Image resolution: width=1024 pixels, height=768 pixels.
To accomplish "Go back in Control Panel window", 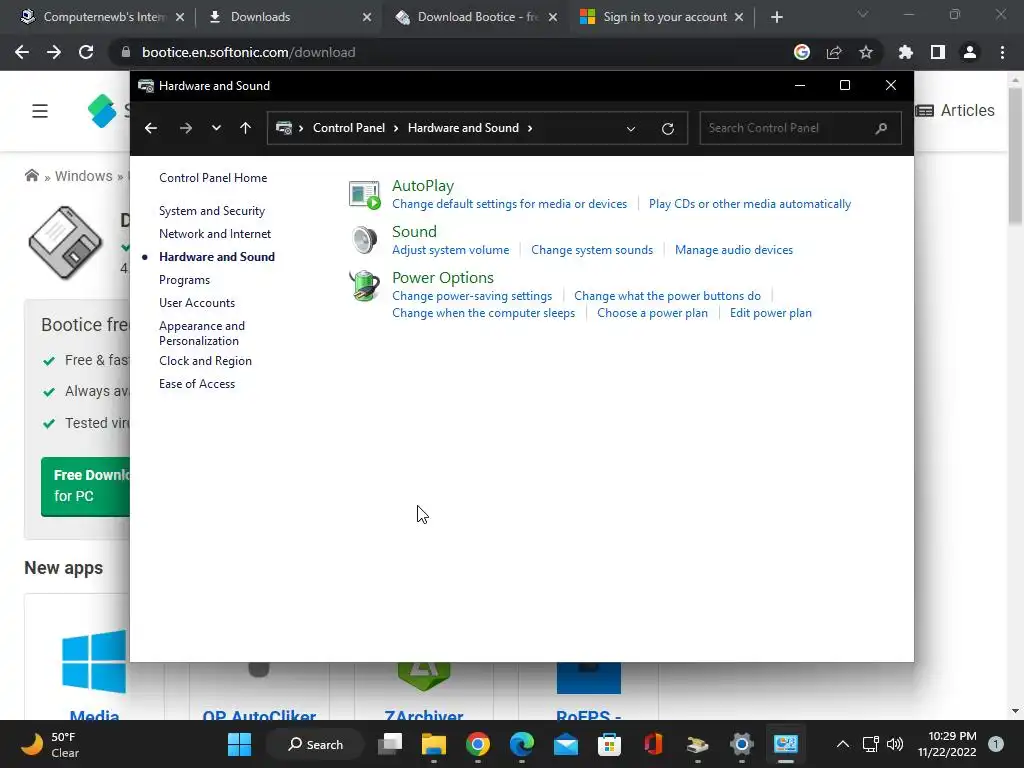I will (151, 128).
